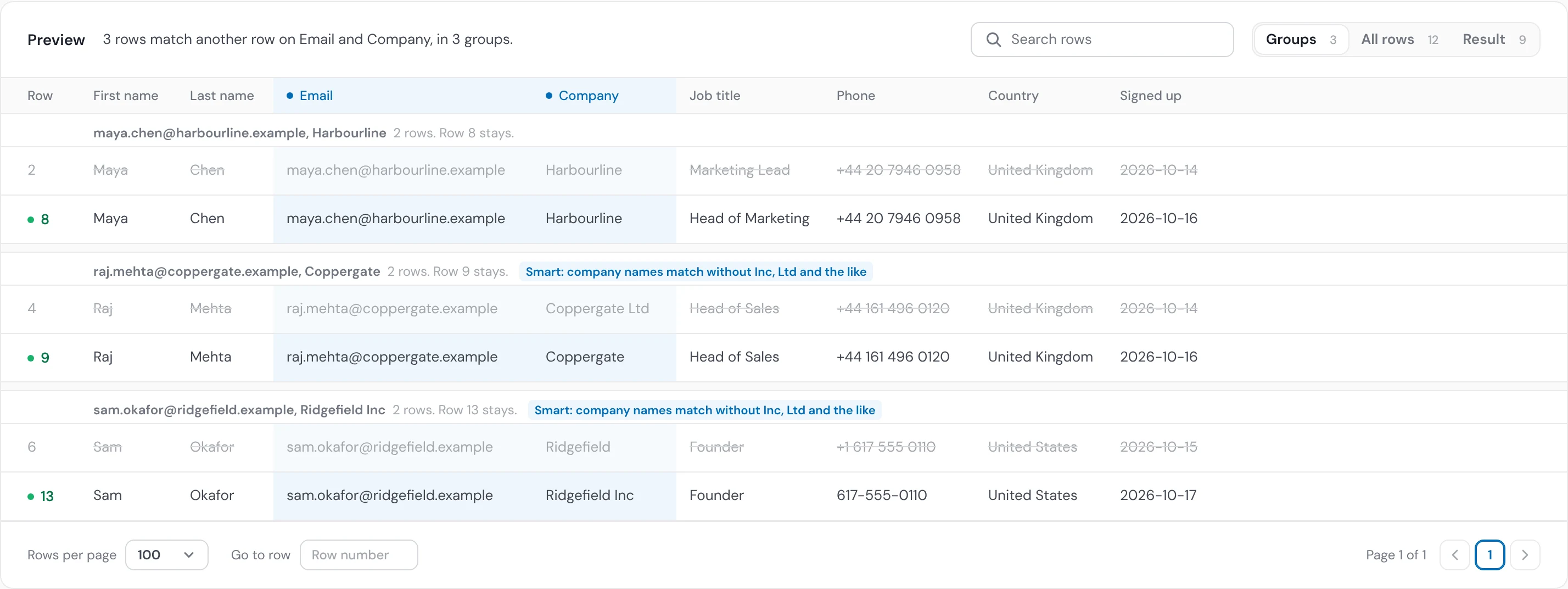
Task: Click Smart badge in Coppergate group
Action: pyautogui.click(x=696, y=271)
